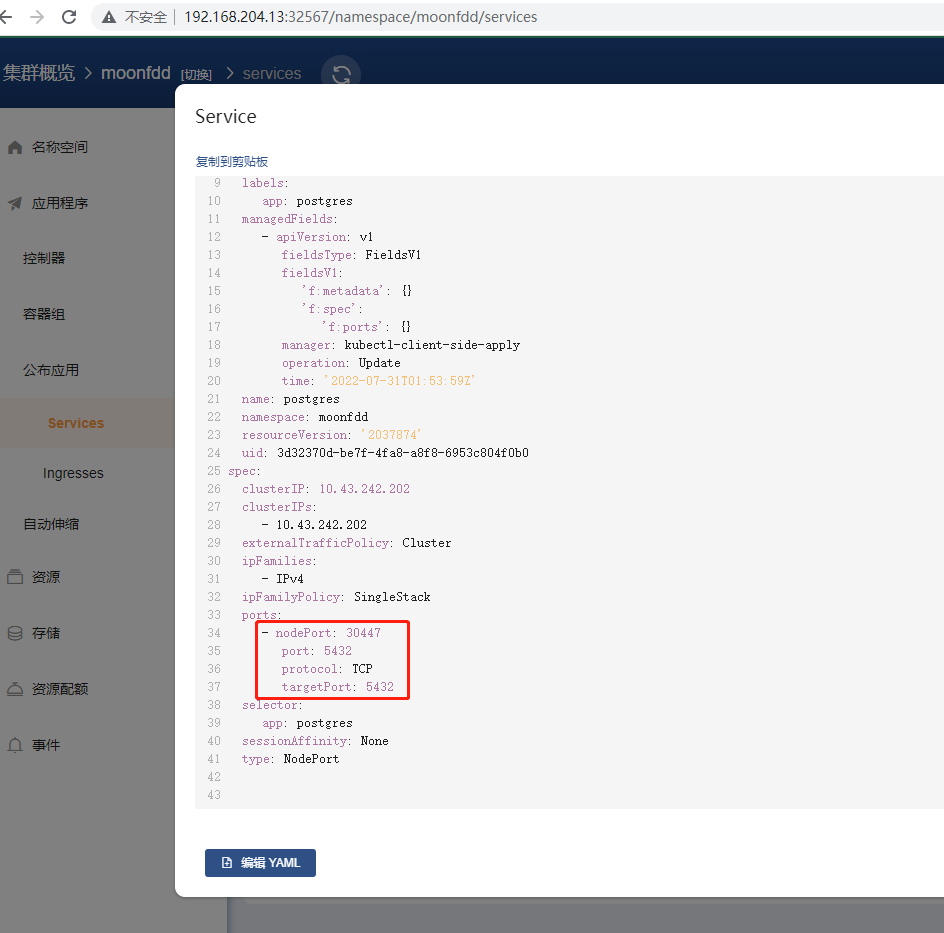
Task: Open the 公布应用 sidebar item
Action: click(50, 369)
